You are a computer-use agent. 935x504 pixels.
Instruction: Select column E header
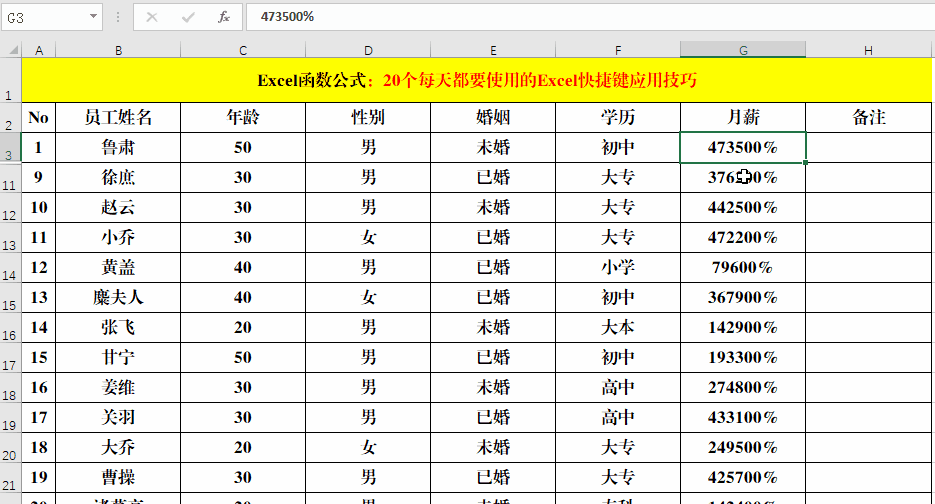coord(493,51)
